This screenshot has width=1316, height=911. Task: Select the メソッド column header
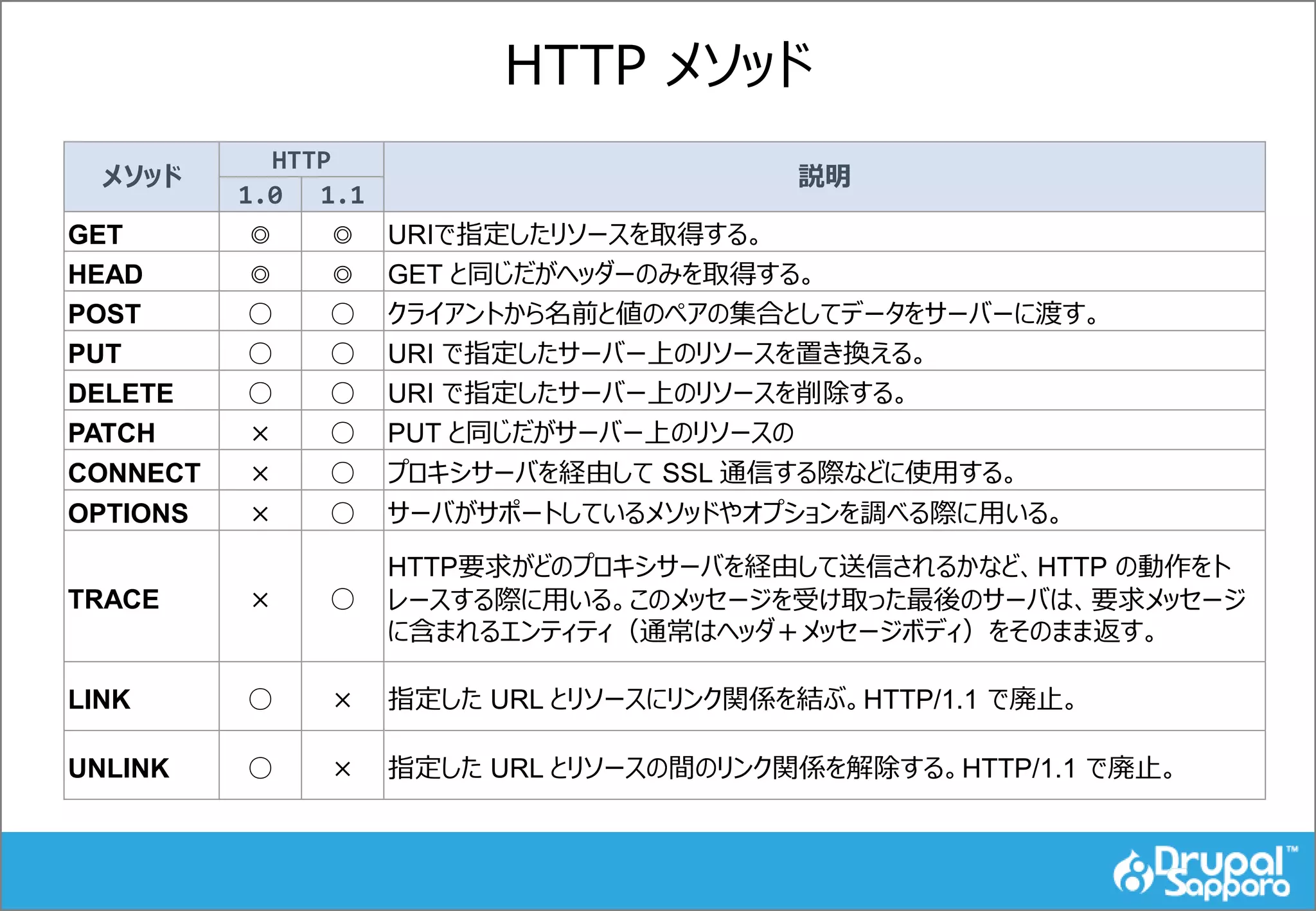coord(141,177)
